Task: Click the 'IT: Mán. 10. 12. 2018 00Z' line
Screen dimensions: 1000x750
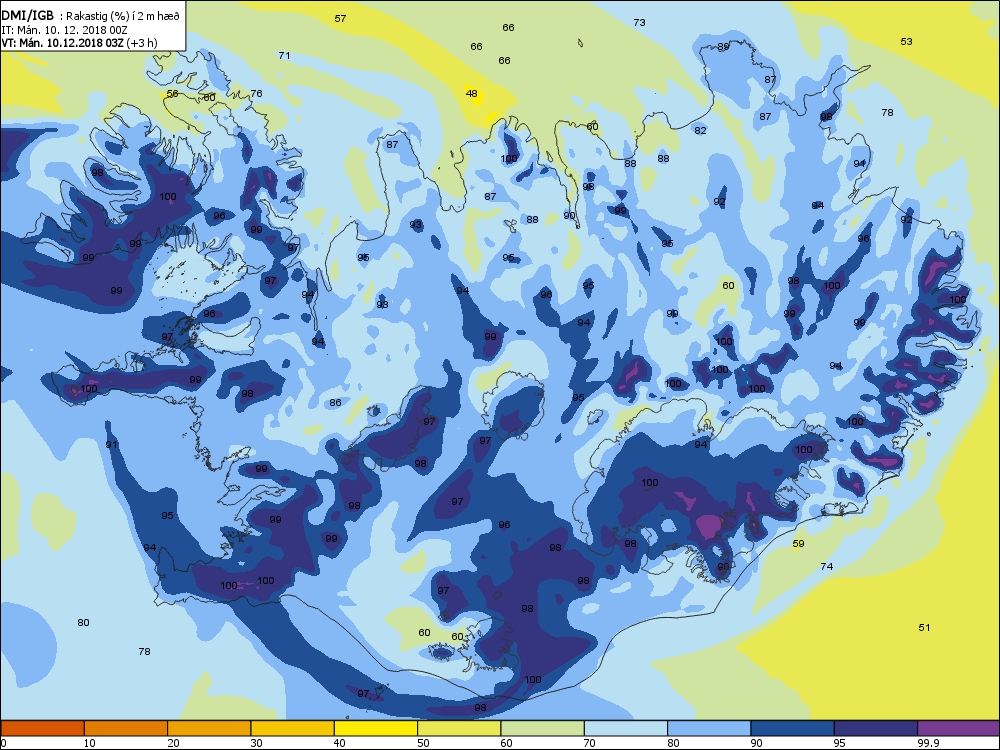Action: tap(64, 30)
